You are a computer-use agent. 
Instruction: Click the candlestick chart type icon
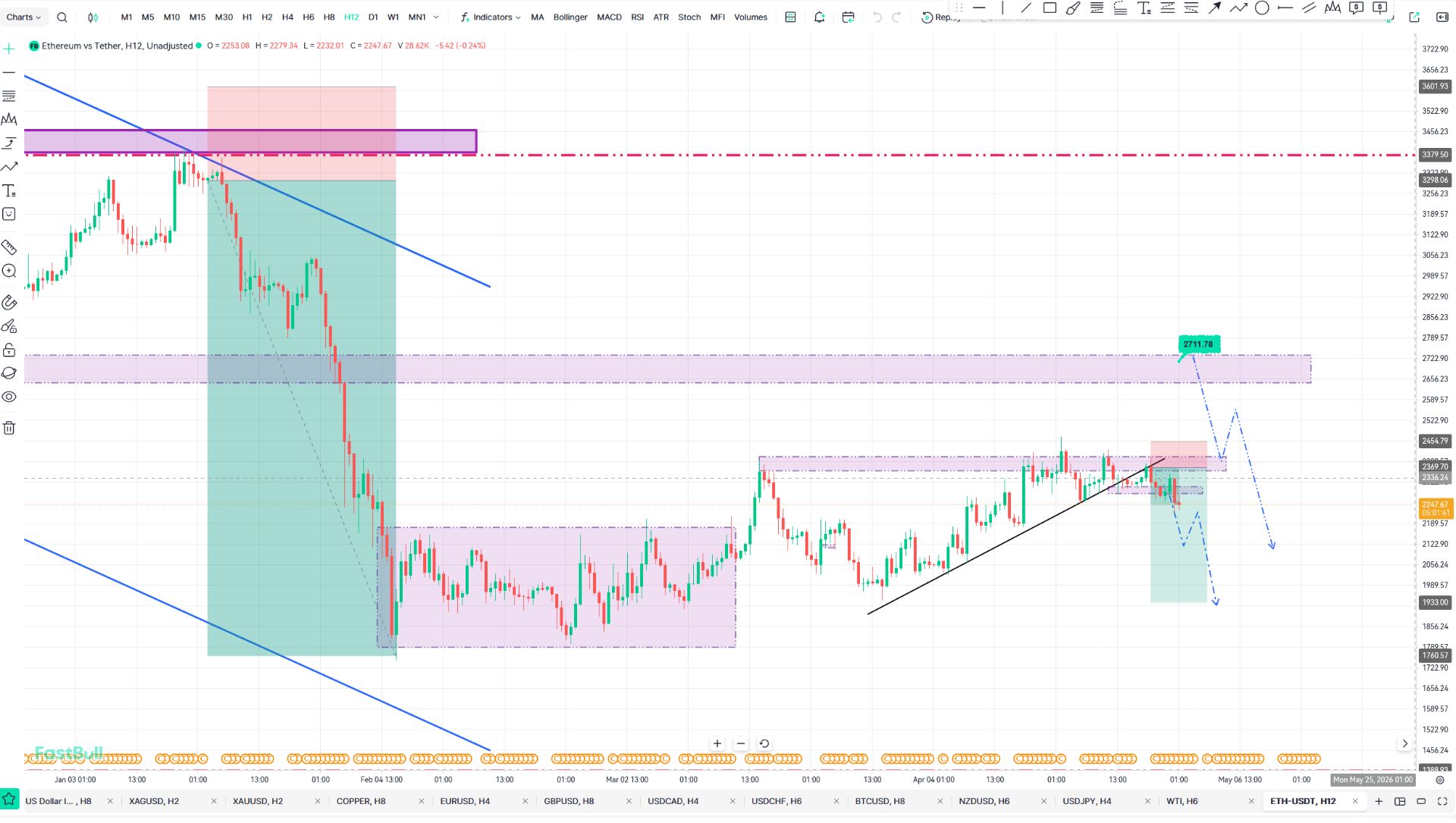coord(93,17)
